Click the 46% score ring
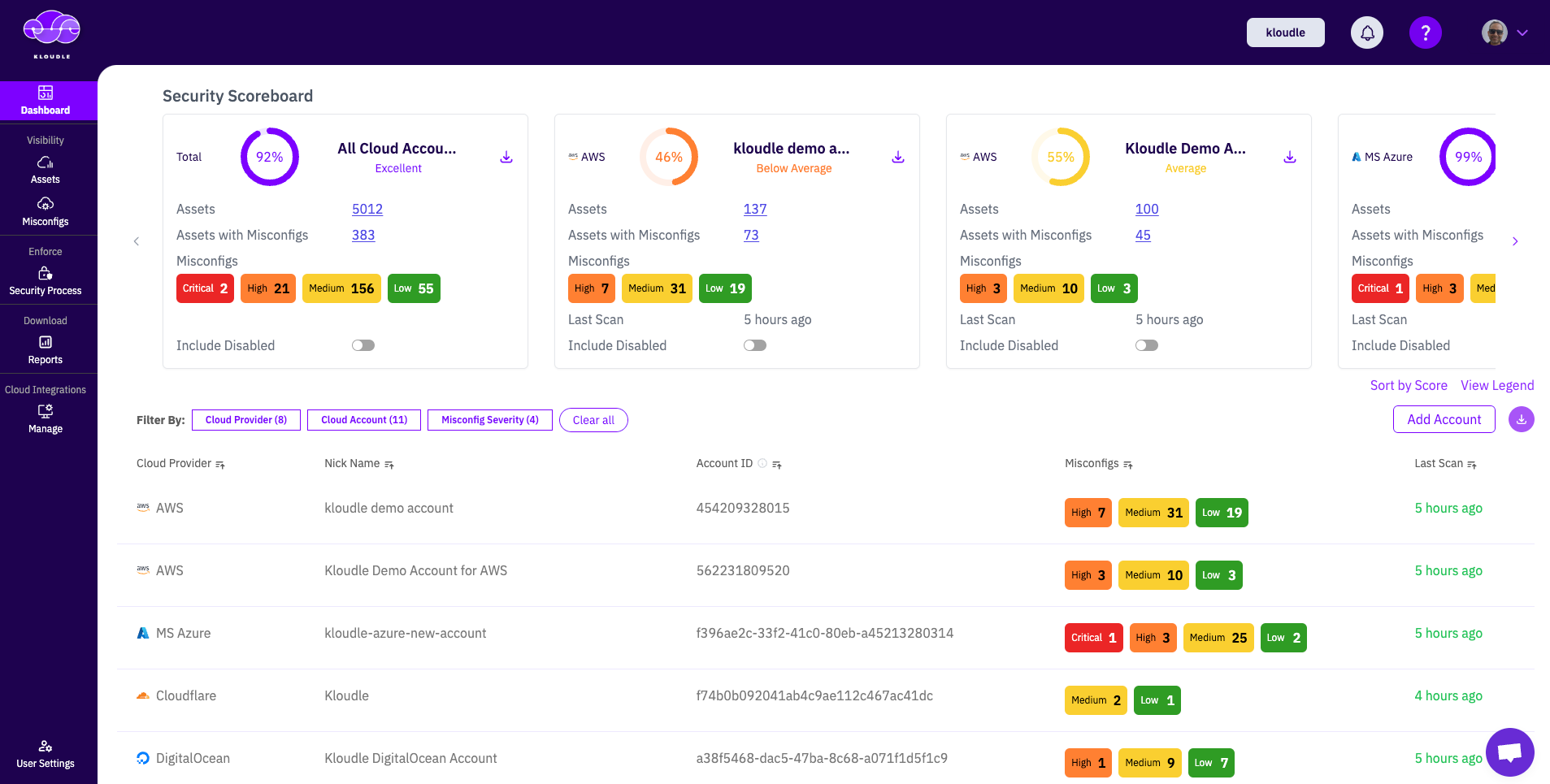The image size is (1550, 784). 669,157
